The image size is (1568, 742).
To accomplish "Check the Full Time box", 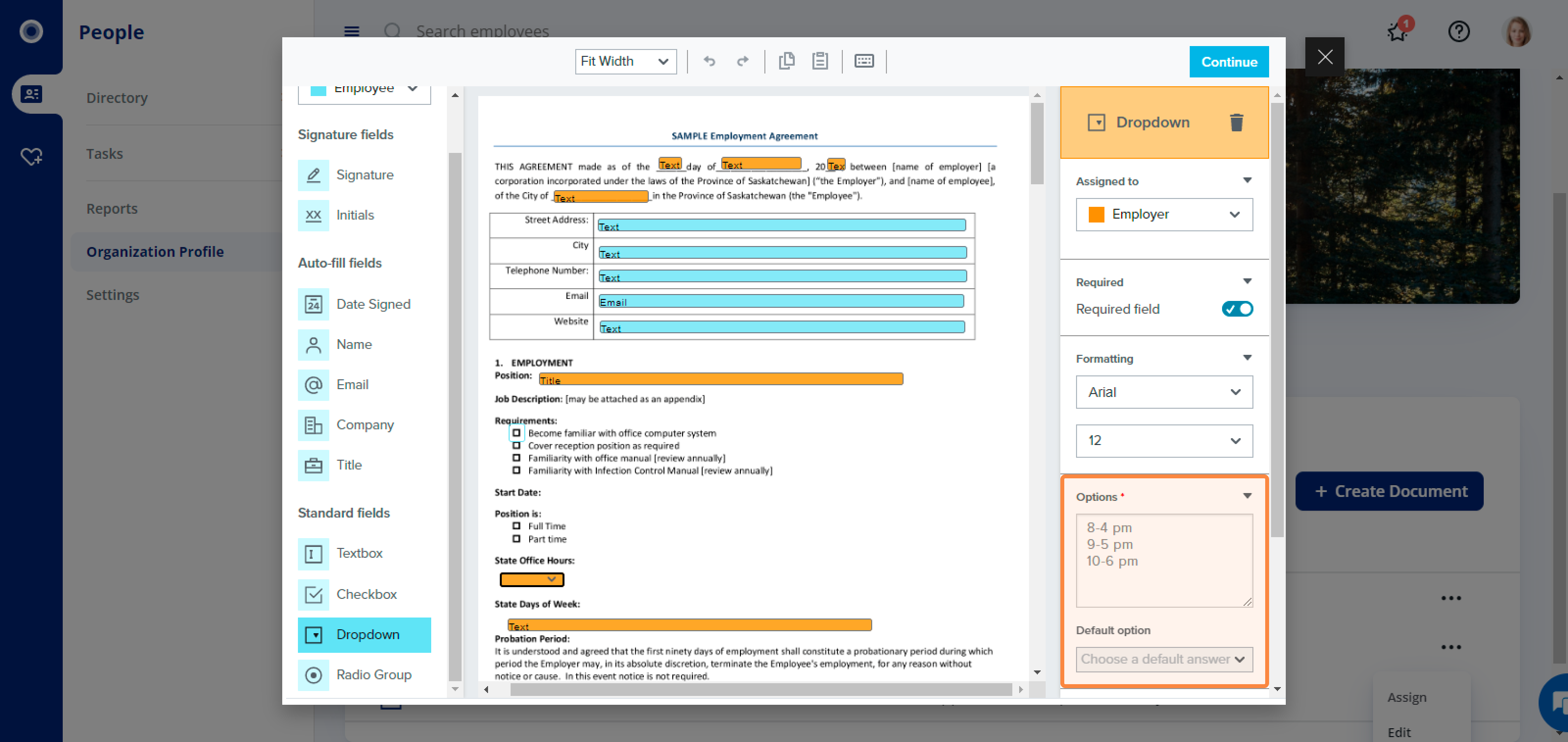I will [516, 526].
